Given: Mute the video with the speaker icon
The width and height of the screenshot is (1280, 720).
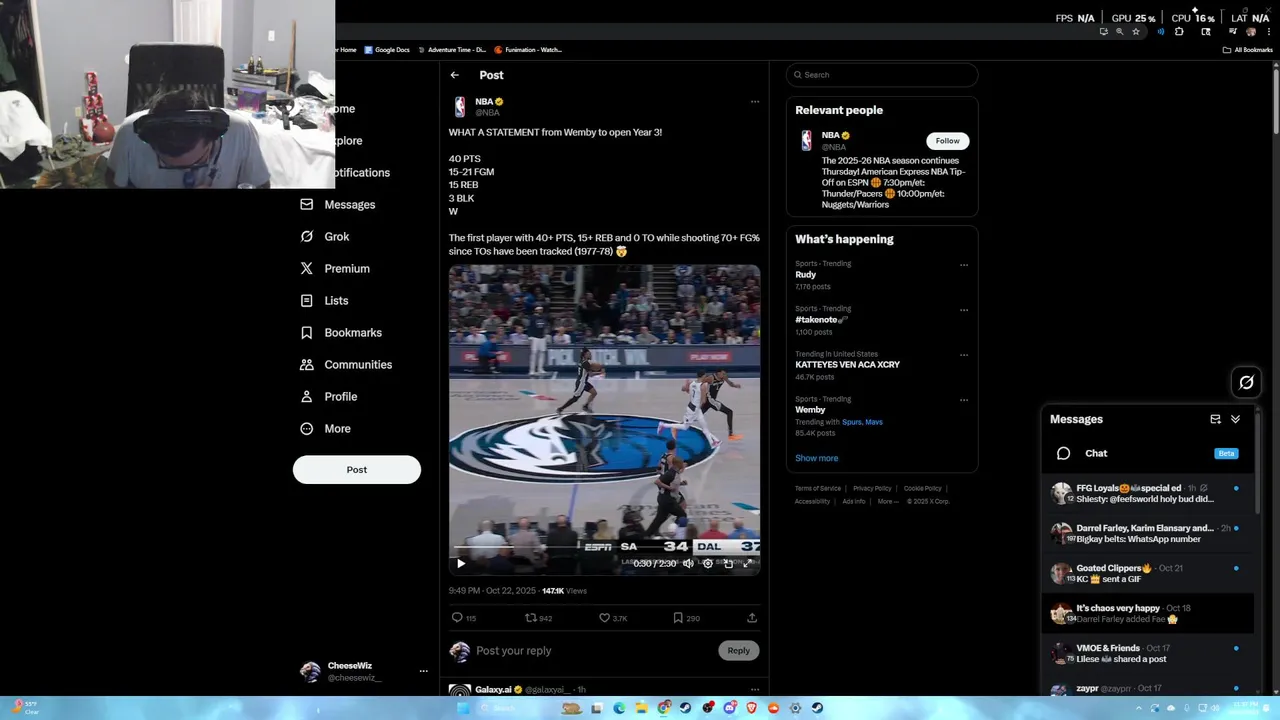Looking at the screenshot, I should (x=688, y=563).
